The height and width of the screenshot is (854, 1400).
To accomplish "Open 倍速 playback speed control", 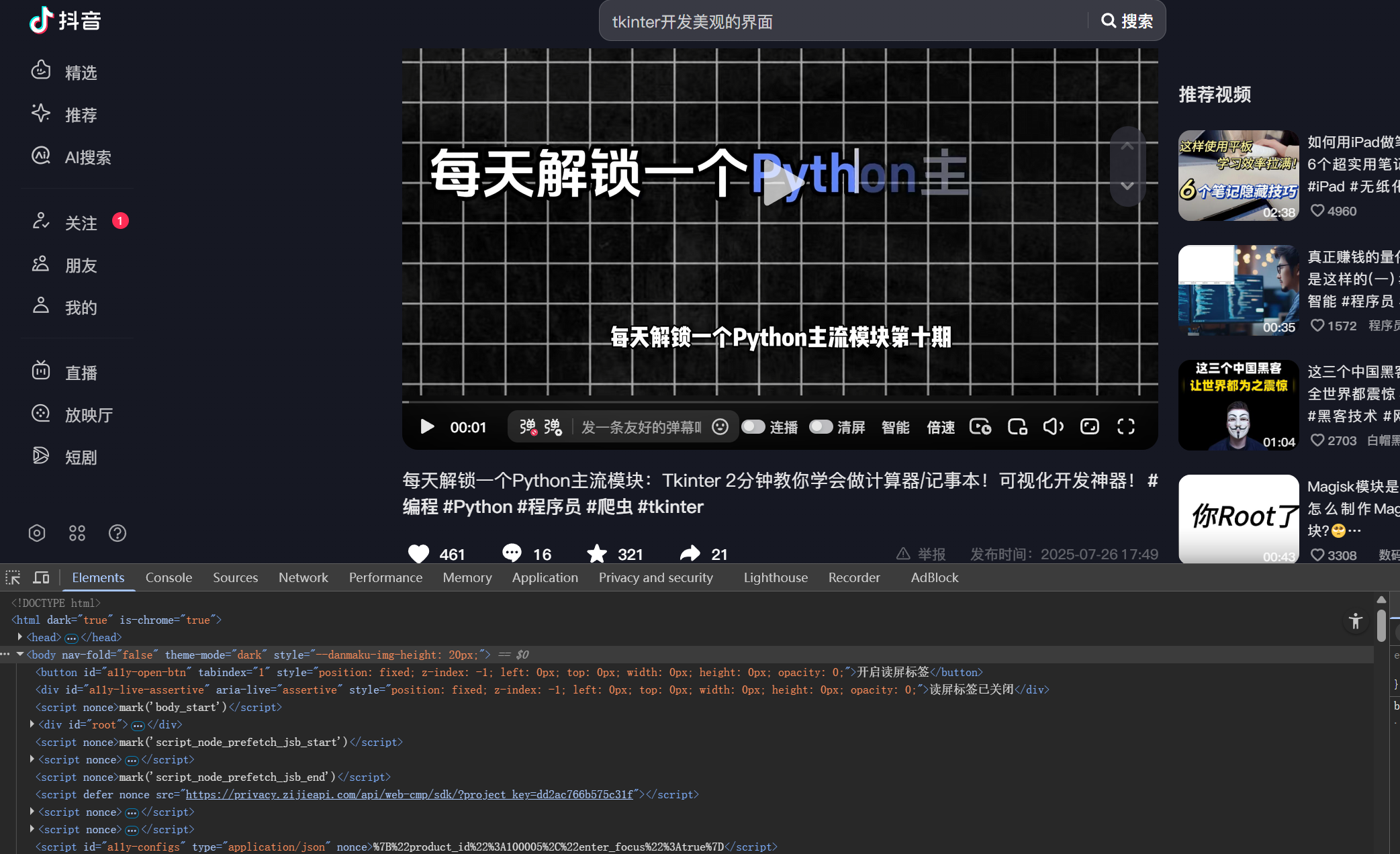I will pos(940,427).
